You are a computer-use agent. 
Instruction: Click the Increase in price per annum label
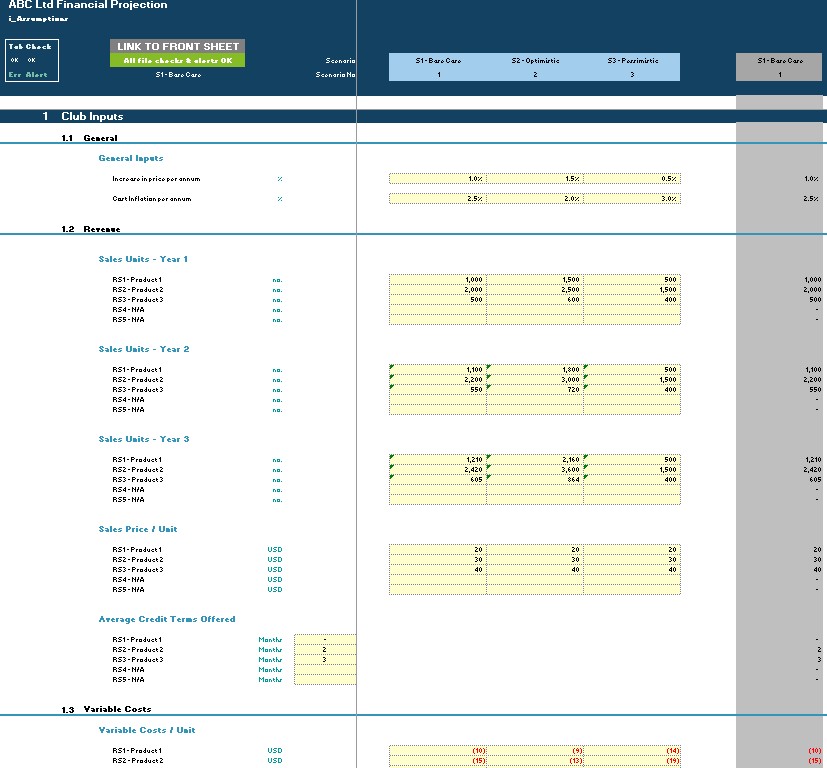coord(156,179)
